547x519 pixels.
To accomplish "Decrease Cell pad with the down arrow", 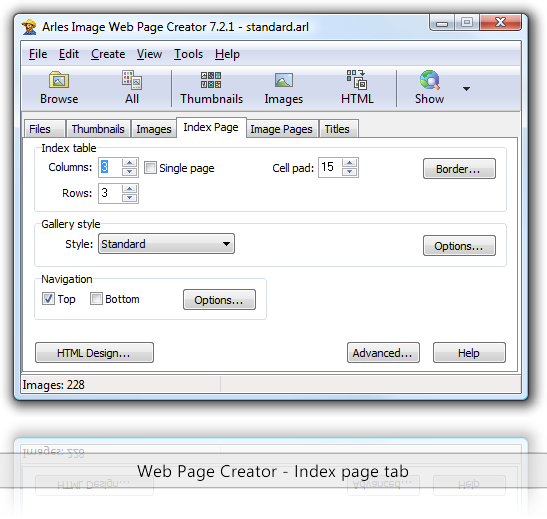I will [350, 172].
